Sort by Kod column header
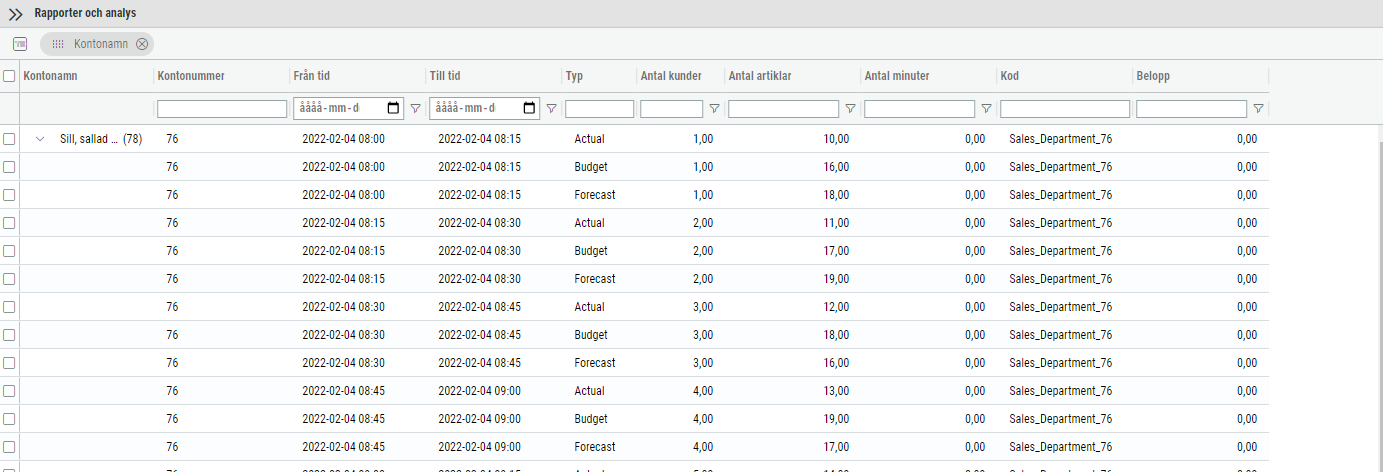This screenshot has width=1383, height=472. tap(1010, 76)
